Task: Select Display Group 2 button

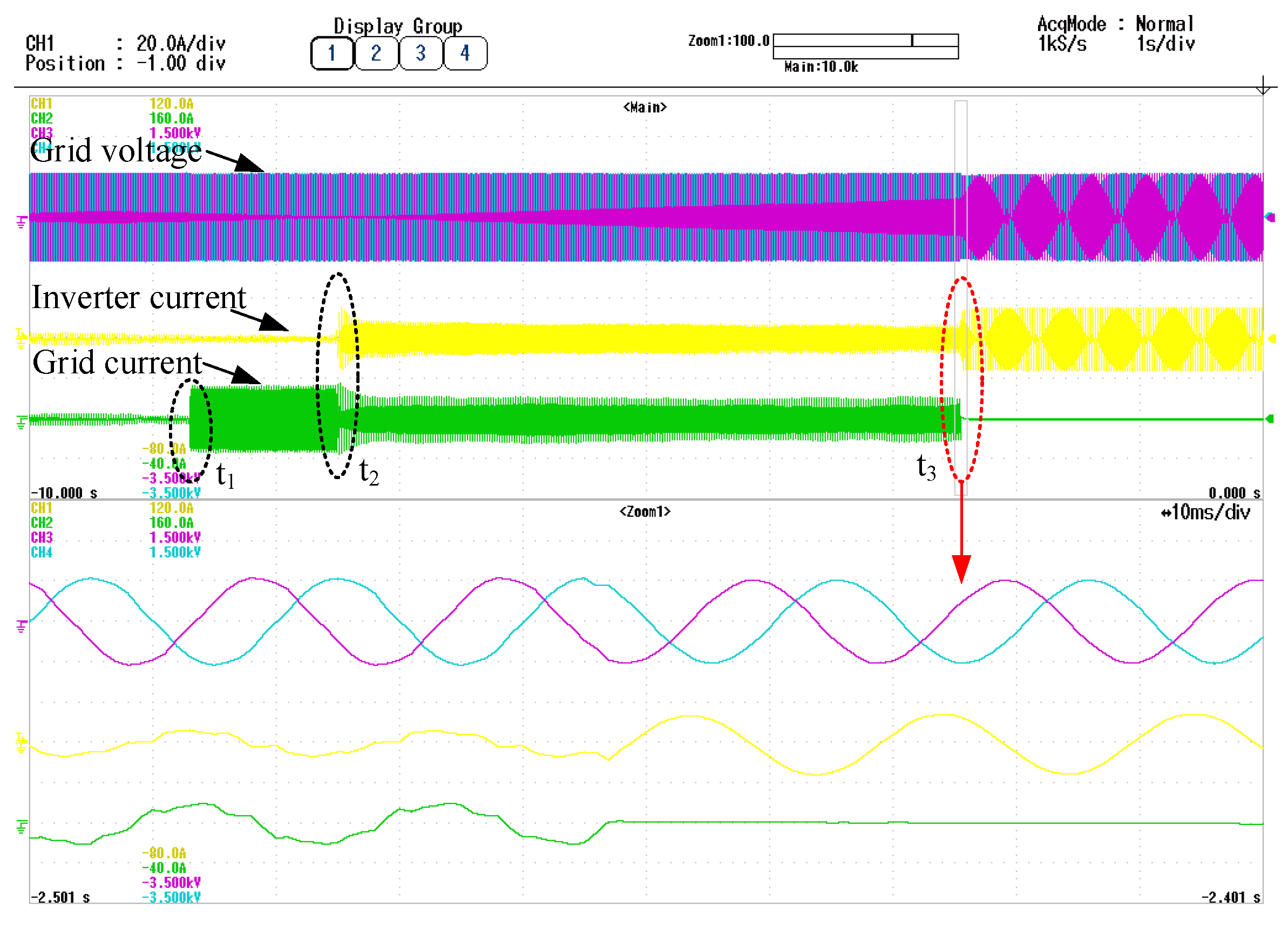Action: [376, 53]
